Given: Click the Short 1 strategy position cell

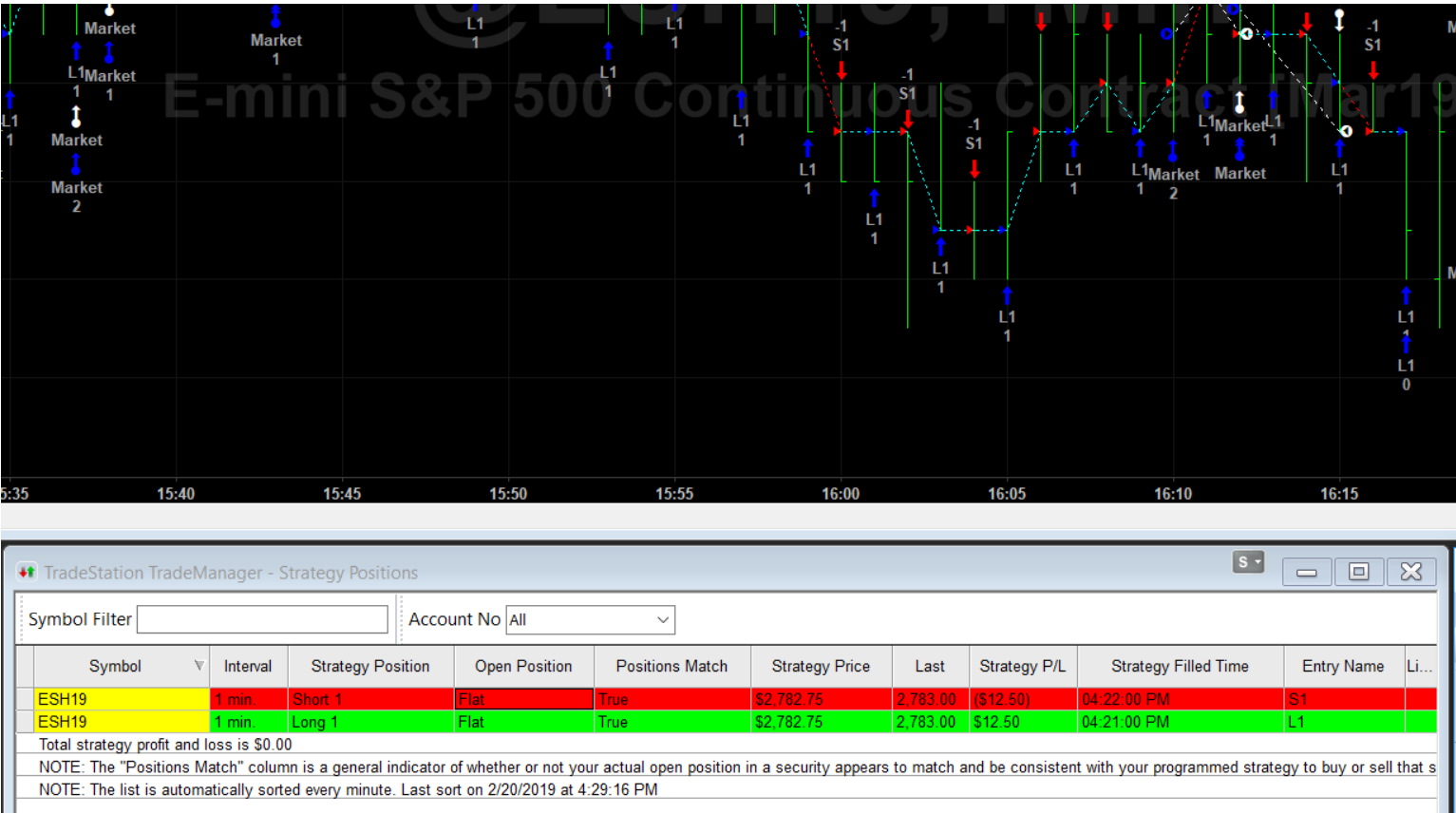Looking at the screenshot, I should coord(370,699).
